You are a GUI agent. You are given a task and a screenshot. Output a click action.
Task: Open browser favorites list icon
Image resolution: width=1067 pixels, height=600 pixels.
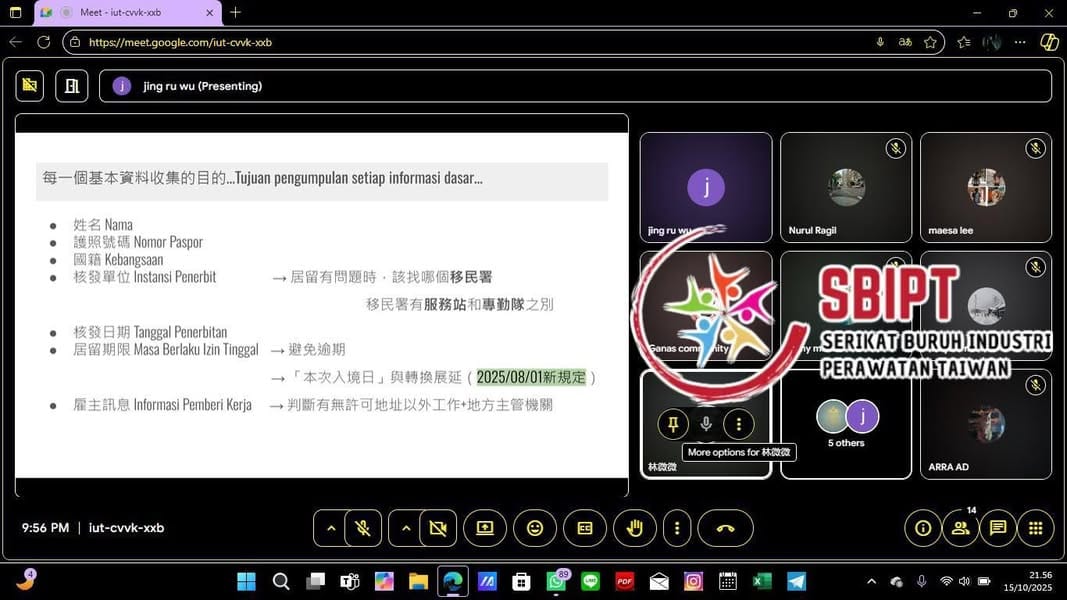pyautogui.click(x=964, y=42)
